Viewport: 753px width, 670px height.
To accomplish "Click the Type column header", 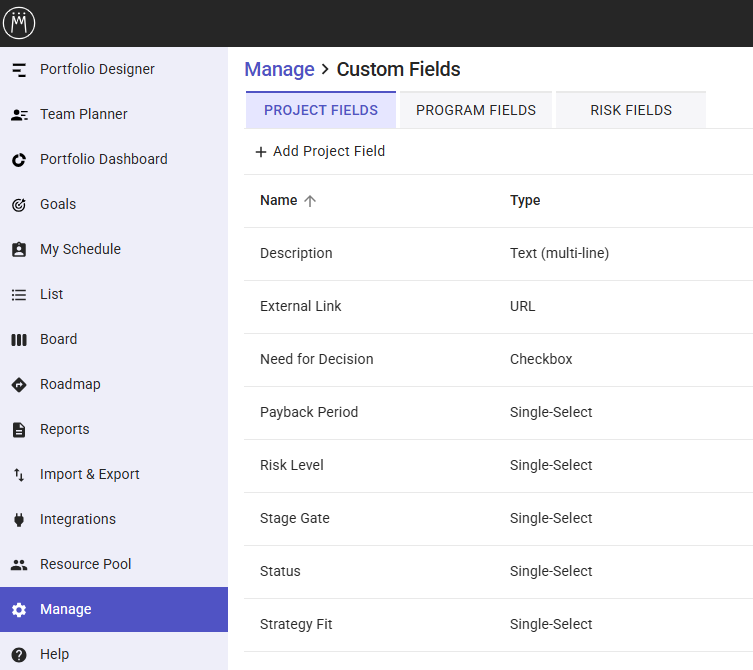I will (525, 200).
